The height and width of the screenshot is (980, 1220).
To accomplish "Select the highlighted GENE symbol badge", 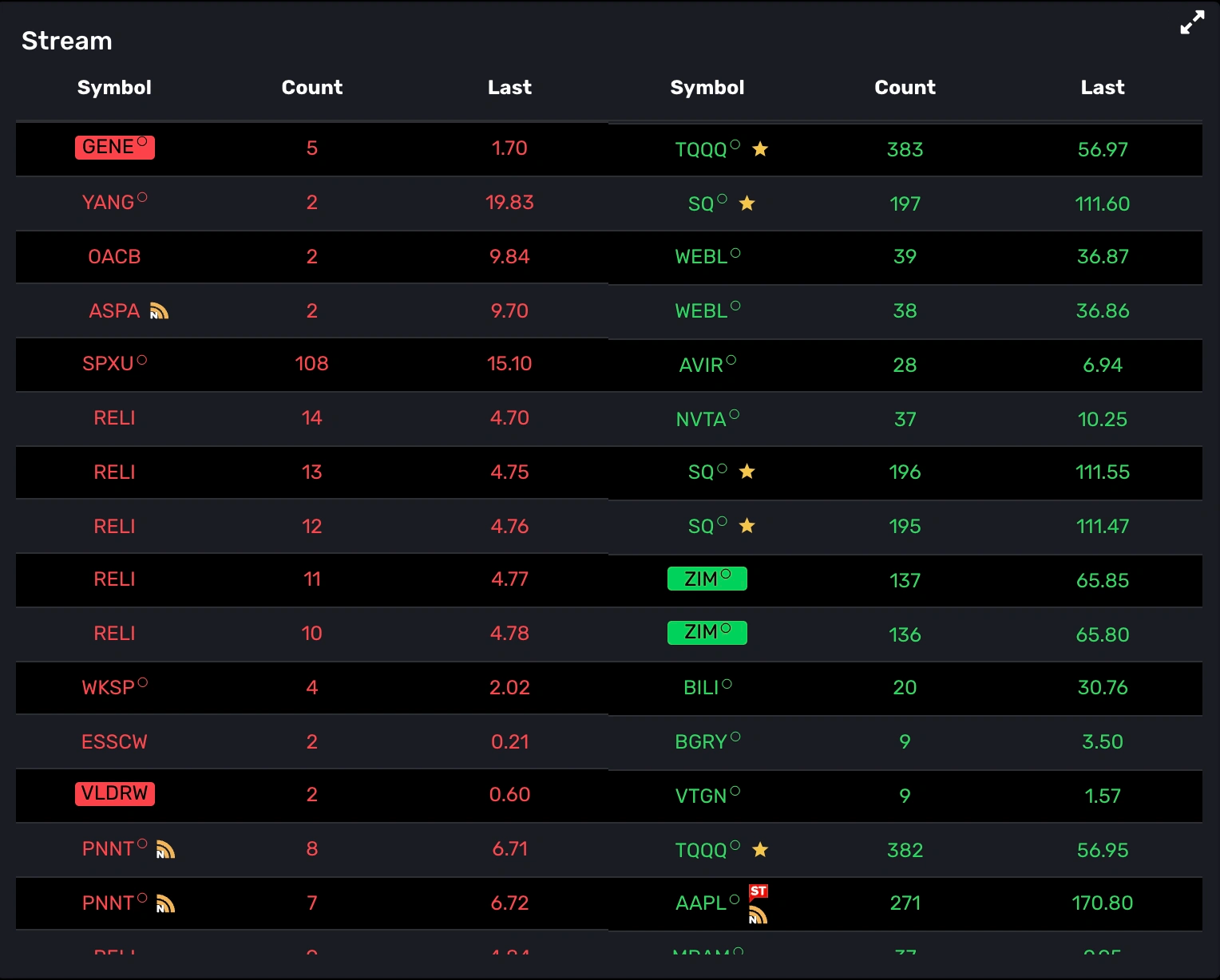I will pyautogui.click(x=114, y=148).
